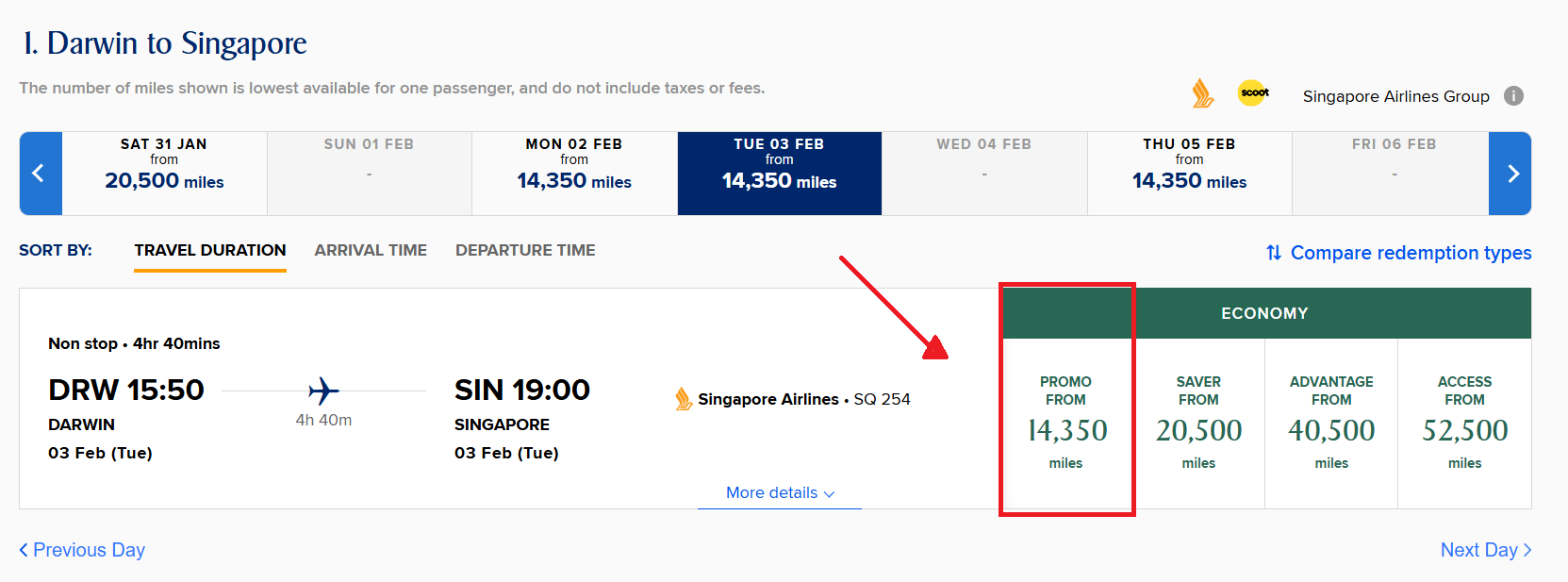Click the Singapore Airlines logo

coord(1202,93)
